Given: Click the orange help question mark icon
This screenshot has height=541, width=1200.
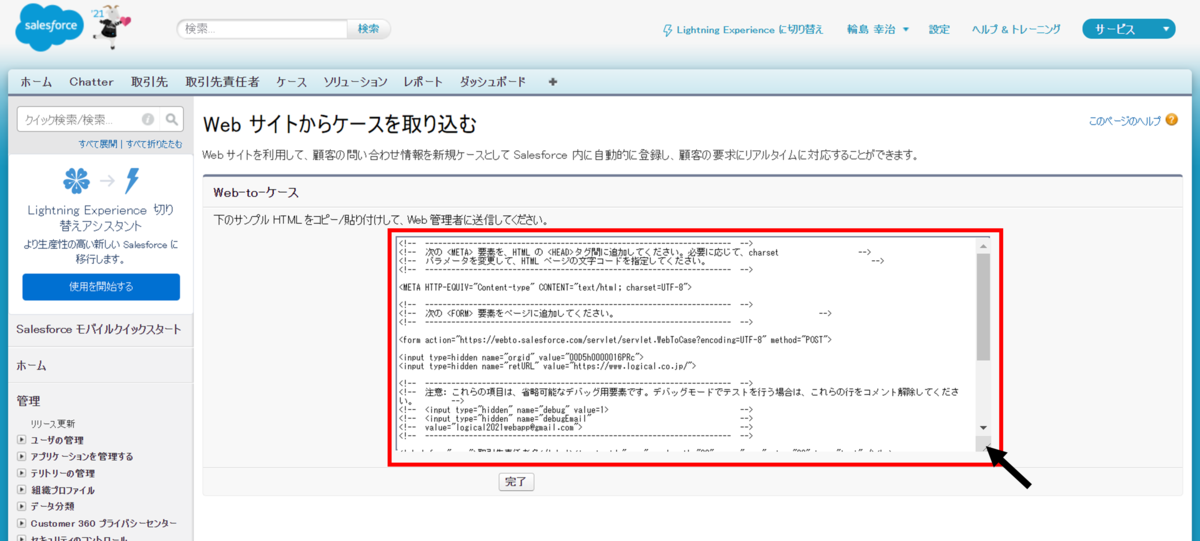Looking at the screenshot, I should tap(1171, 120).
